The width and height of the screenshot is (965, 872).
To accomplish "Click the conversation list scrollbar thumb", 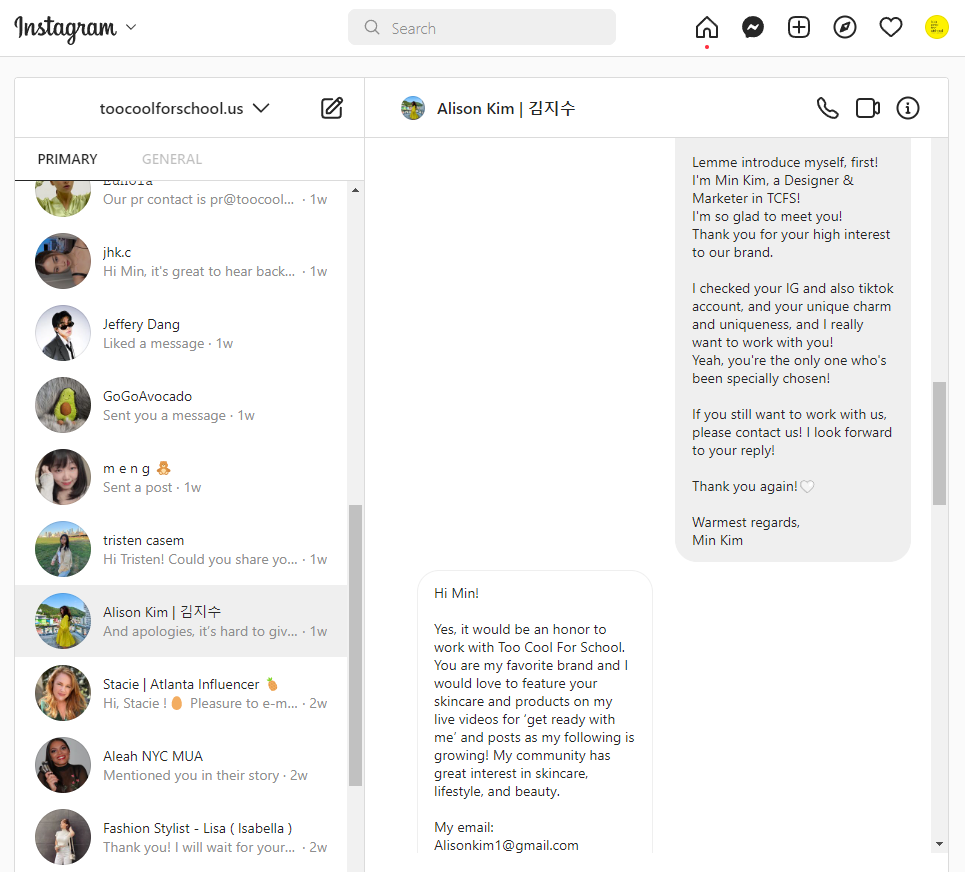I will pos(355,646).
